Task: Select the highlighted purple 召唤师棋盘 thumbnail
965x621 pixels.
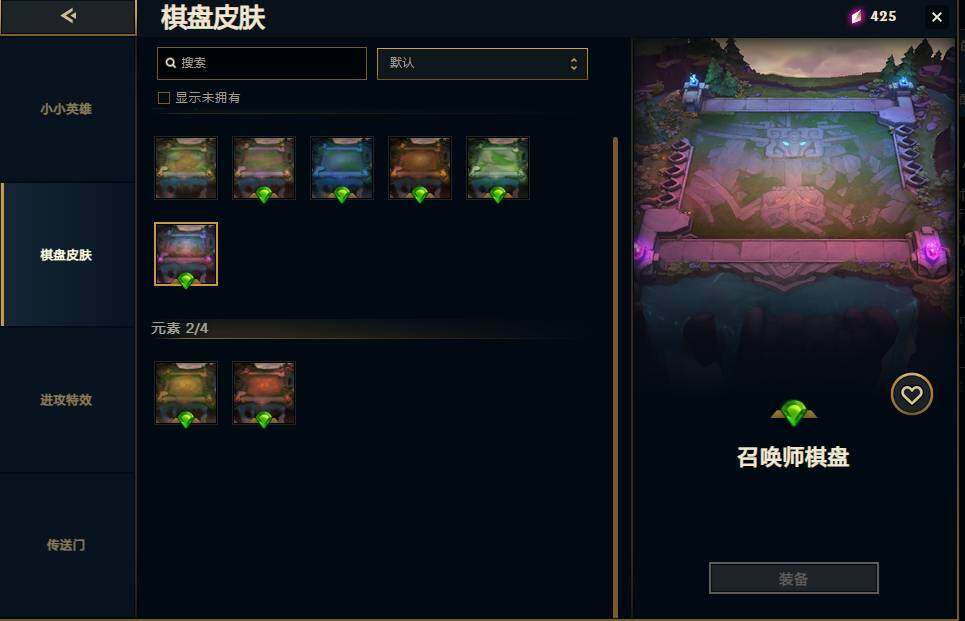Action: click(186, 254)
